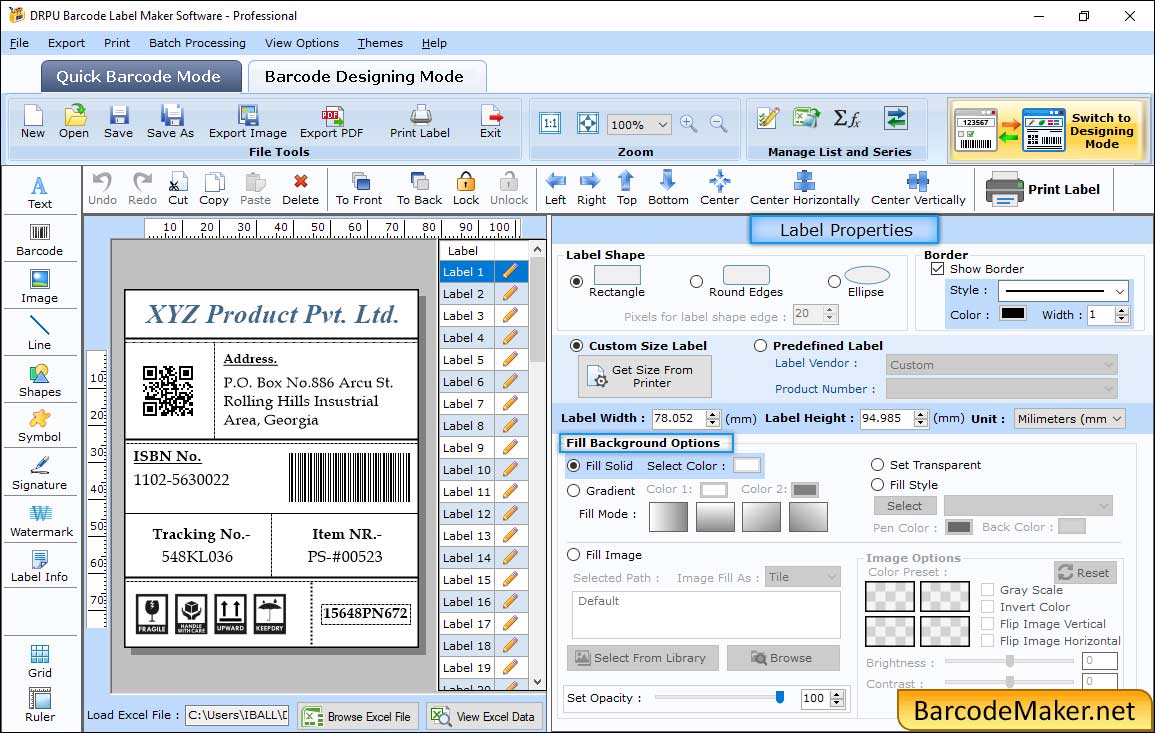Screen dimensions: 1155x733
Task: Click border Color black swatch
Action: coord(1013,313)
